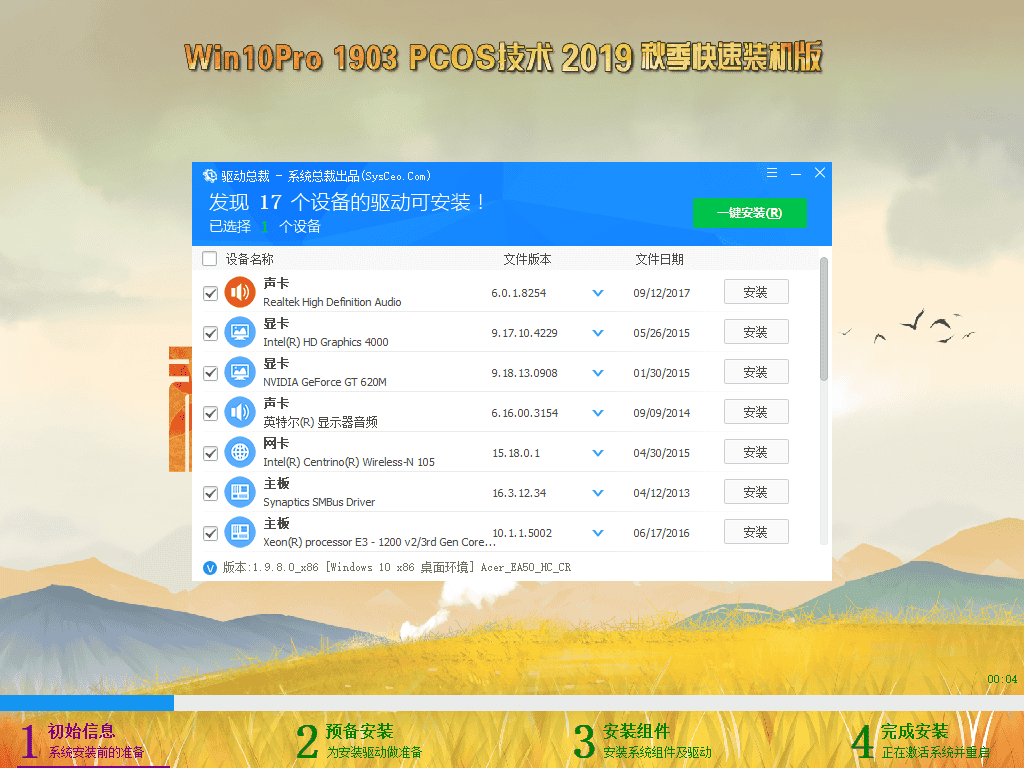Click the 00:04 elapsed timer
Screen dimensions: 1024x768
pos(1002,679)
